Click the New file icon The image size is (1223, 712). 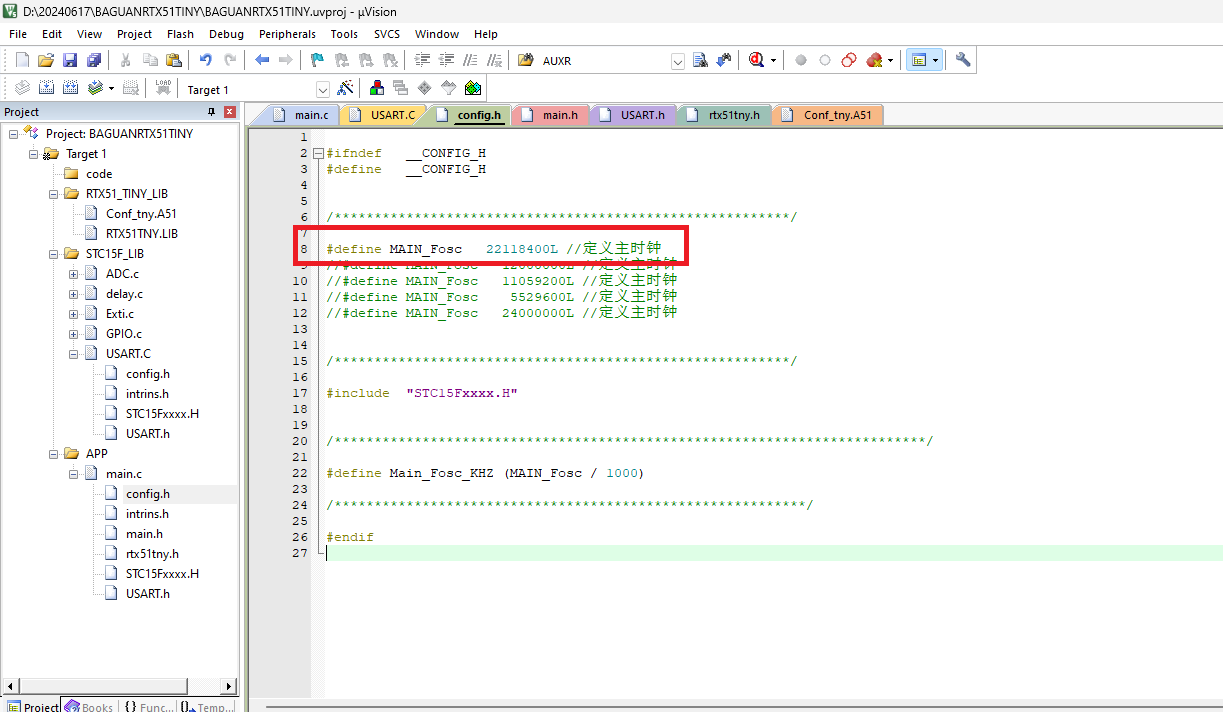21,60
